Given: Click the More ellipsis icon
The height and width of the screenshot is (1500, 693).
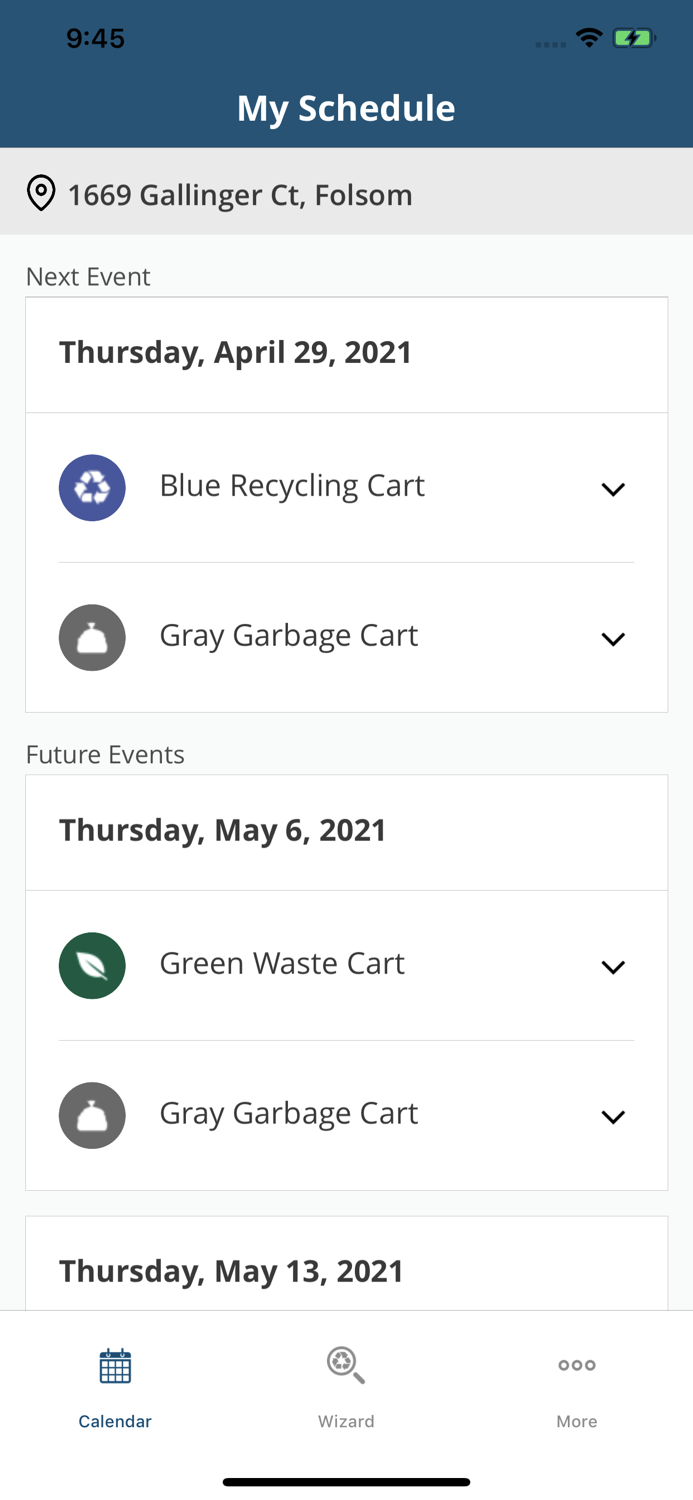Looking at the screenshot, I should pyautogui.click(x=576, y=1364).
